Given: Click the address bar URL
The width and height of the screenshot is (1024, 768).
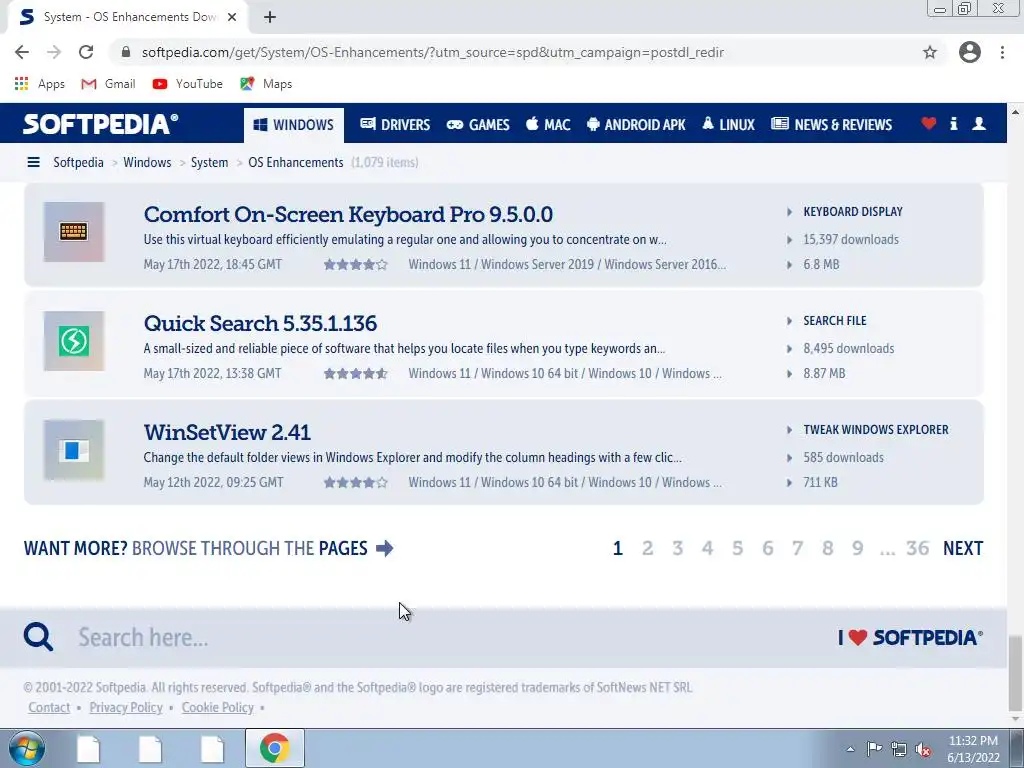Looking at the screenshot, I should (x=432, y=52).
